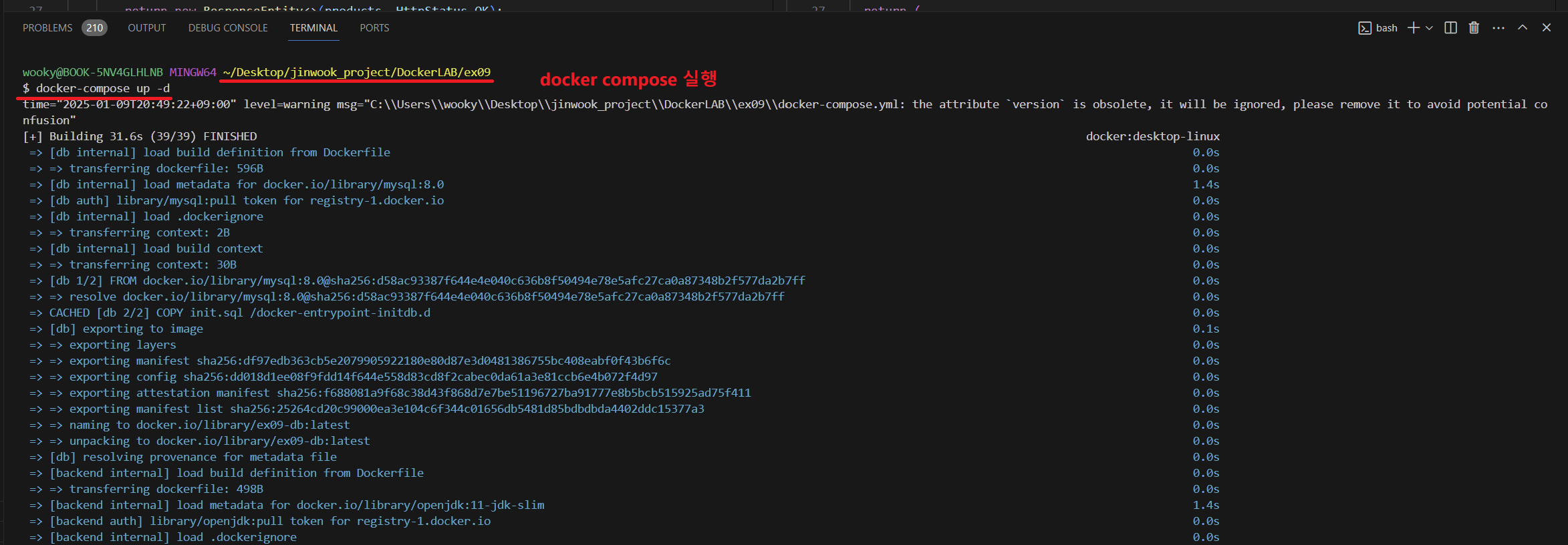Click the transferring dockerfile: 596B line

click(146, 168)
